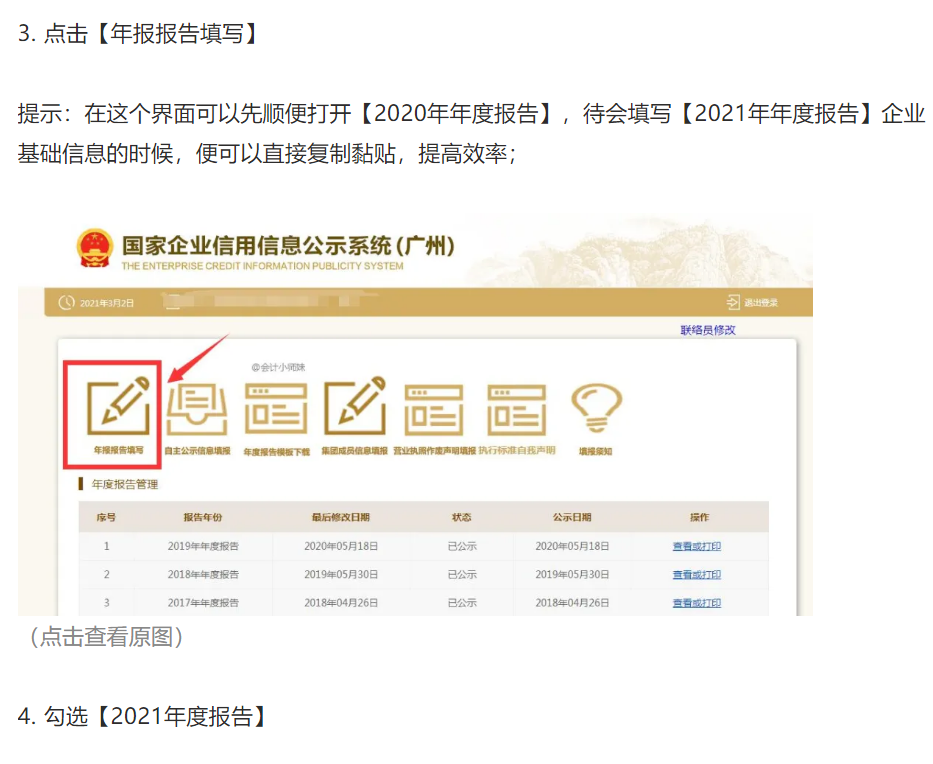The width and height of the screenshot is (933, 764).
Task: Click 2019年05月30日 in 公示日期 column
Action: click(572, 574)
